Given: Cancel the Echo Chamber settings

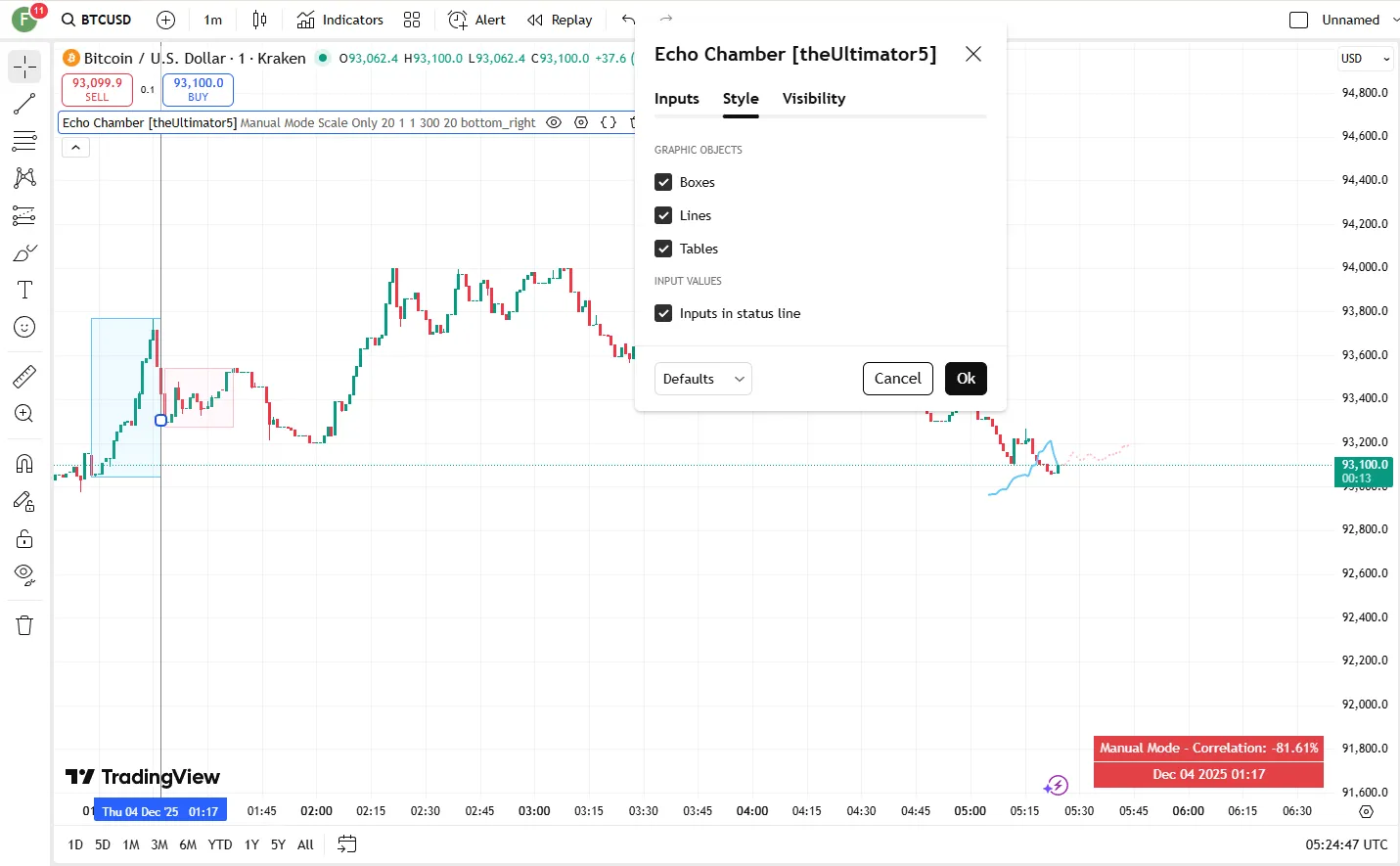Looking at the screenshot, I should pos(897,379).
